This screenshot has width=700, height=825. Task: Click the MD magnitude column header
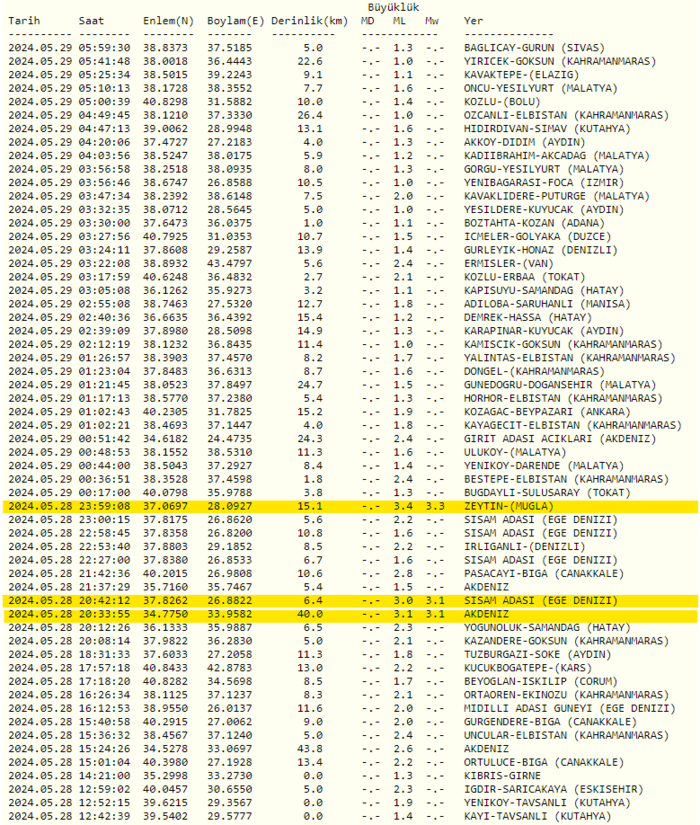[368, 21]
